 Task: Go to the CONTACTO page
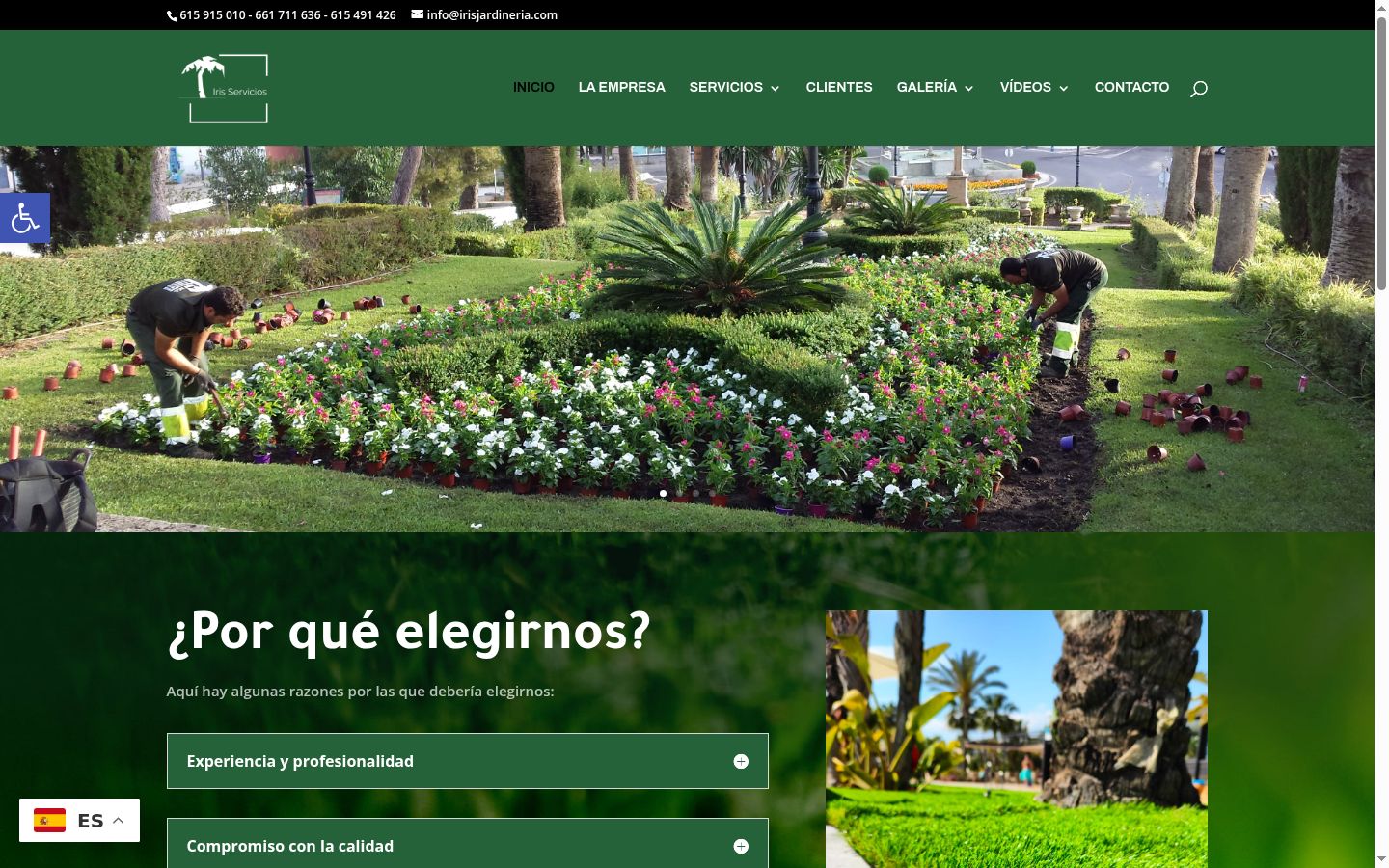pyautogui.click(x=1131, y=87)
